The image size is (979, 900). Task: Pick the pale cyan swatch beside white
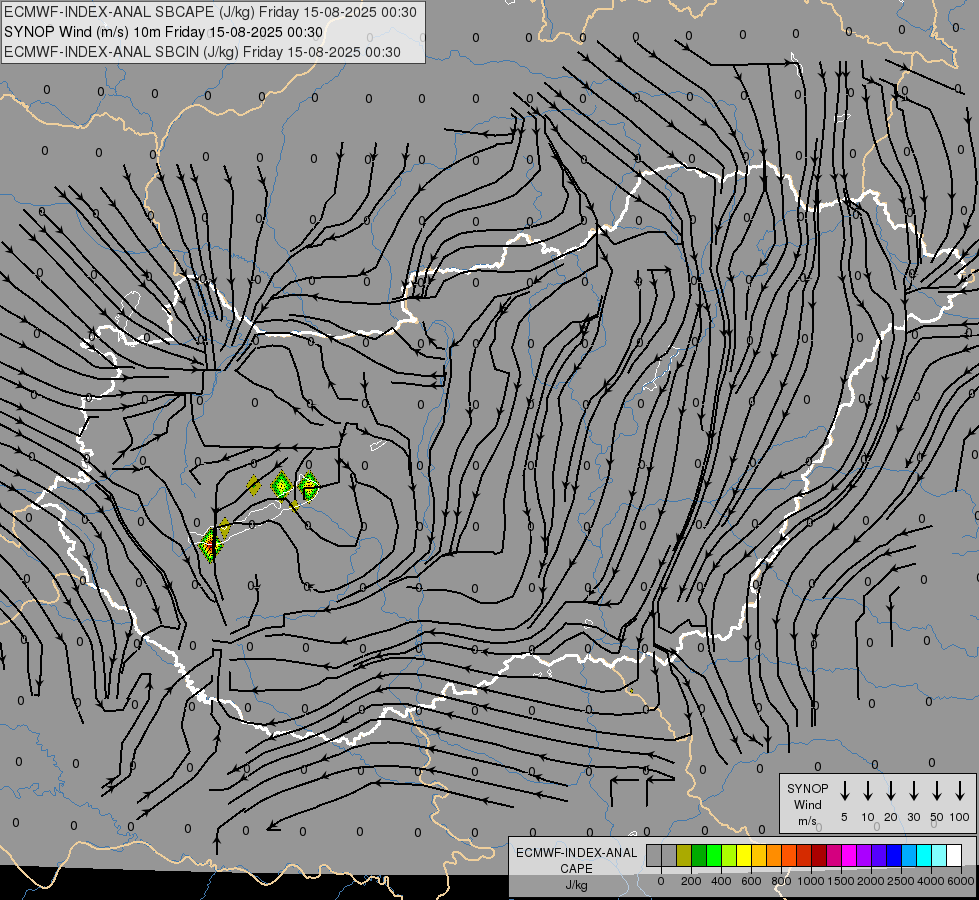940,856
